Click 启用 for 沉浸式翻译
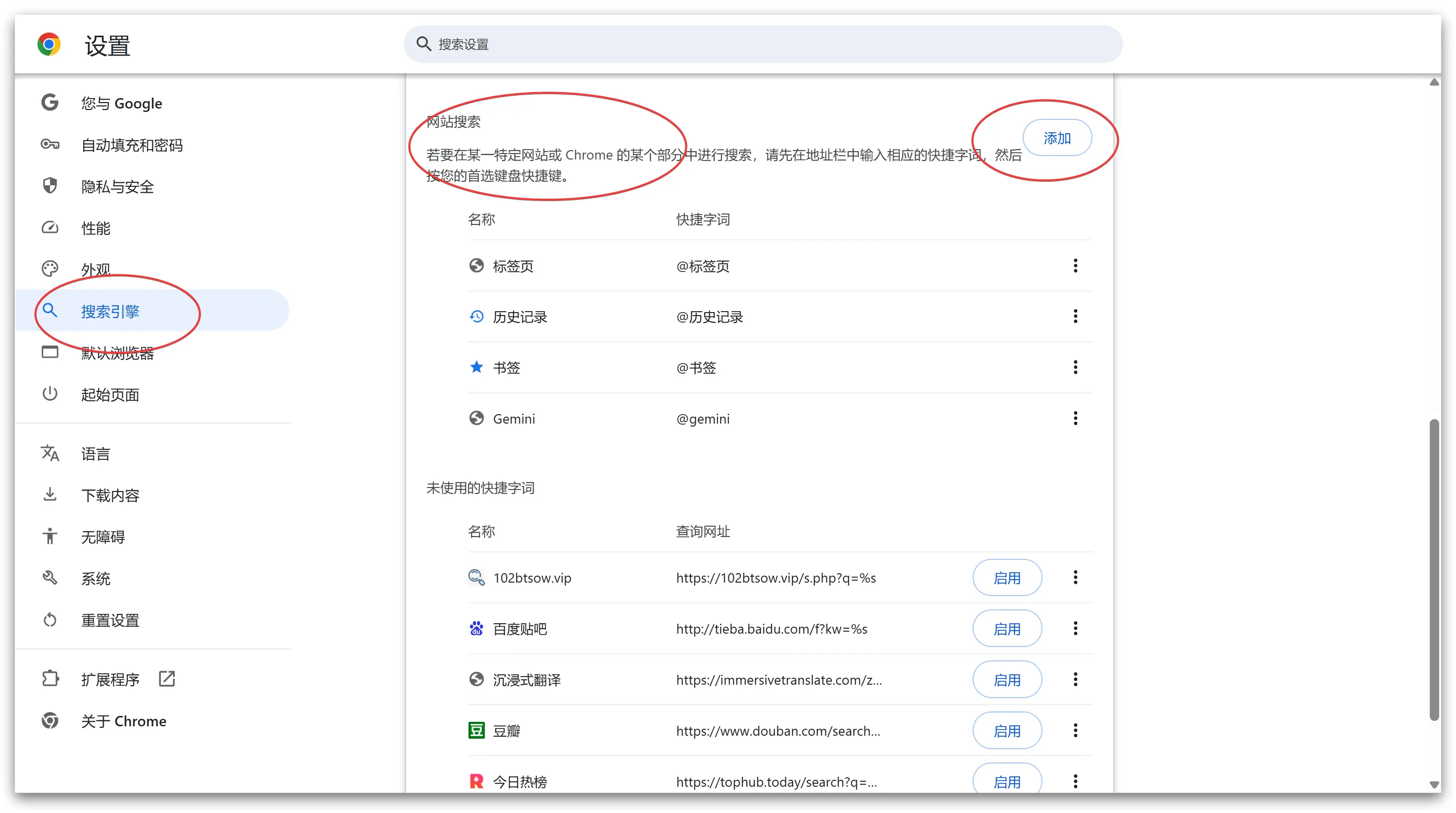This screenshot has width=1456, height=813. [1007, 680]
